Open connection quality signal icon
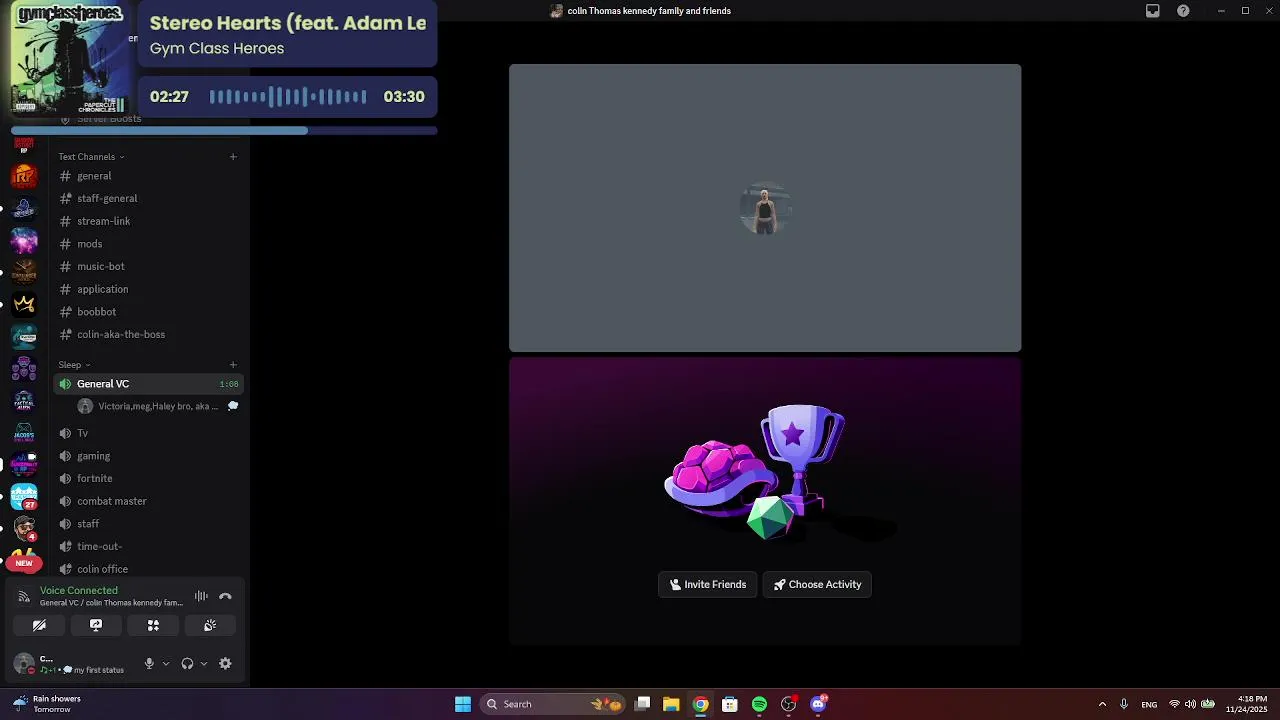Viewport: 1280px width, 720px height. (24, 596)
